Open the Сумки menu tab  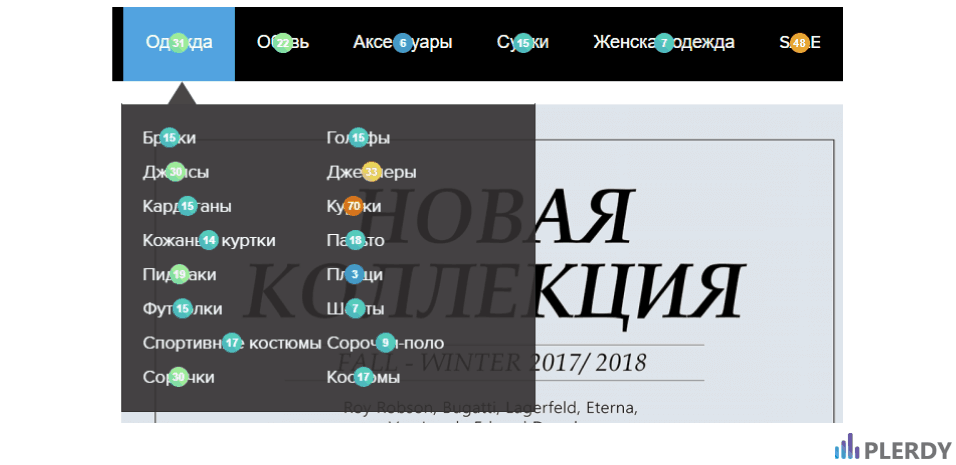(523, 43)
